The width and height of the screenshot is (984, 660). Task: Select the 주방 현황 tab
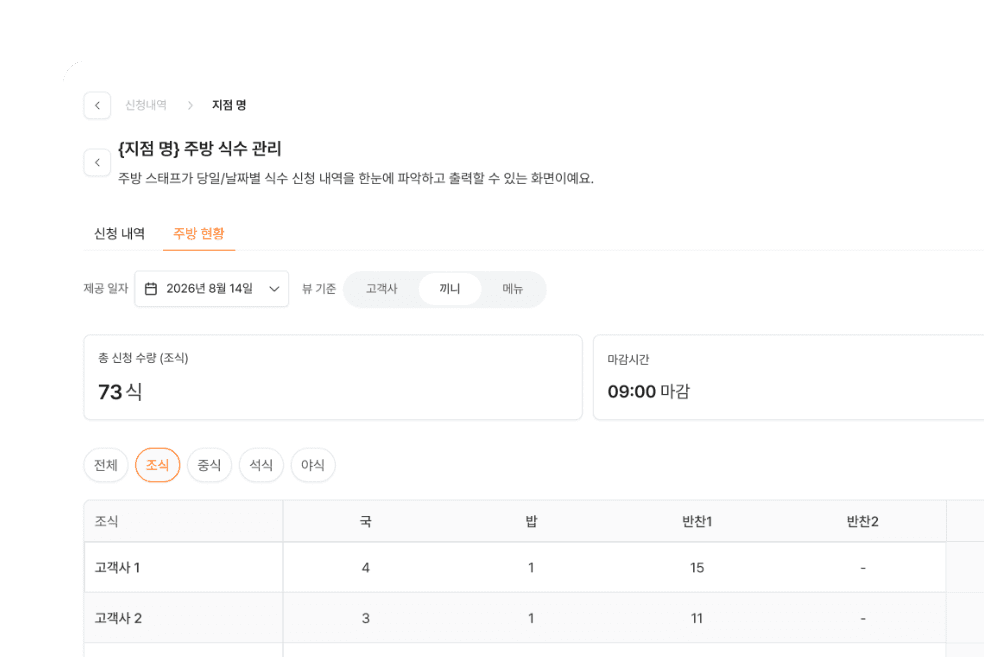tap(199, 234)
